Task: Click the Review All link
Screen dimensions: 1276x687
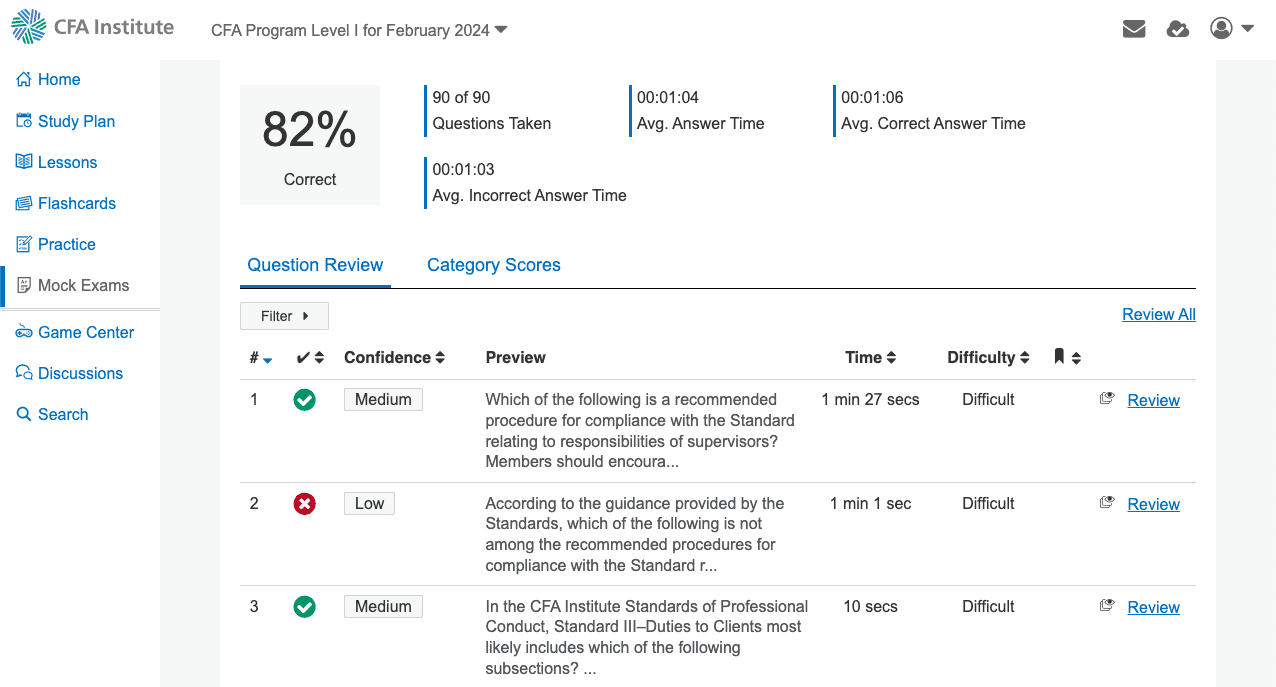Action: tap(1158, 314)
